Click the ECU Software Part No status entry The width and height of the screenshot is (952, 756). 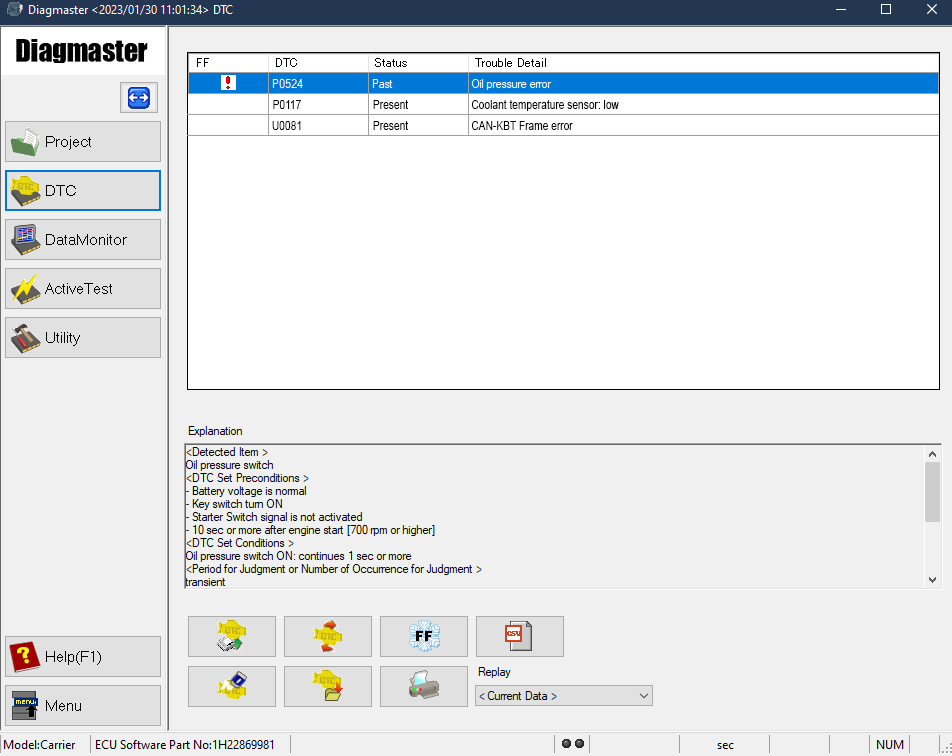[x=185, y=744]
